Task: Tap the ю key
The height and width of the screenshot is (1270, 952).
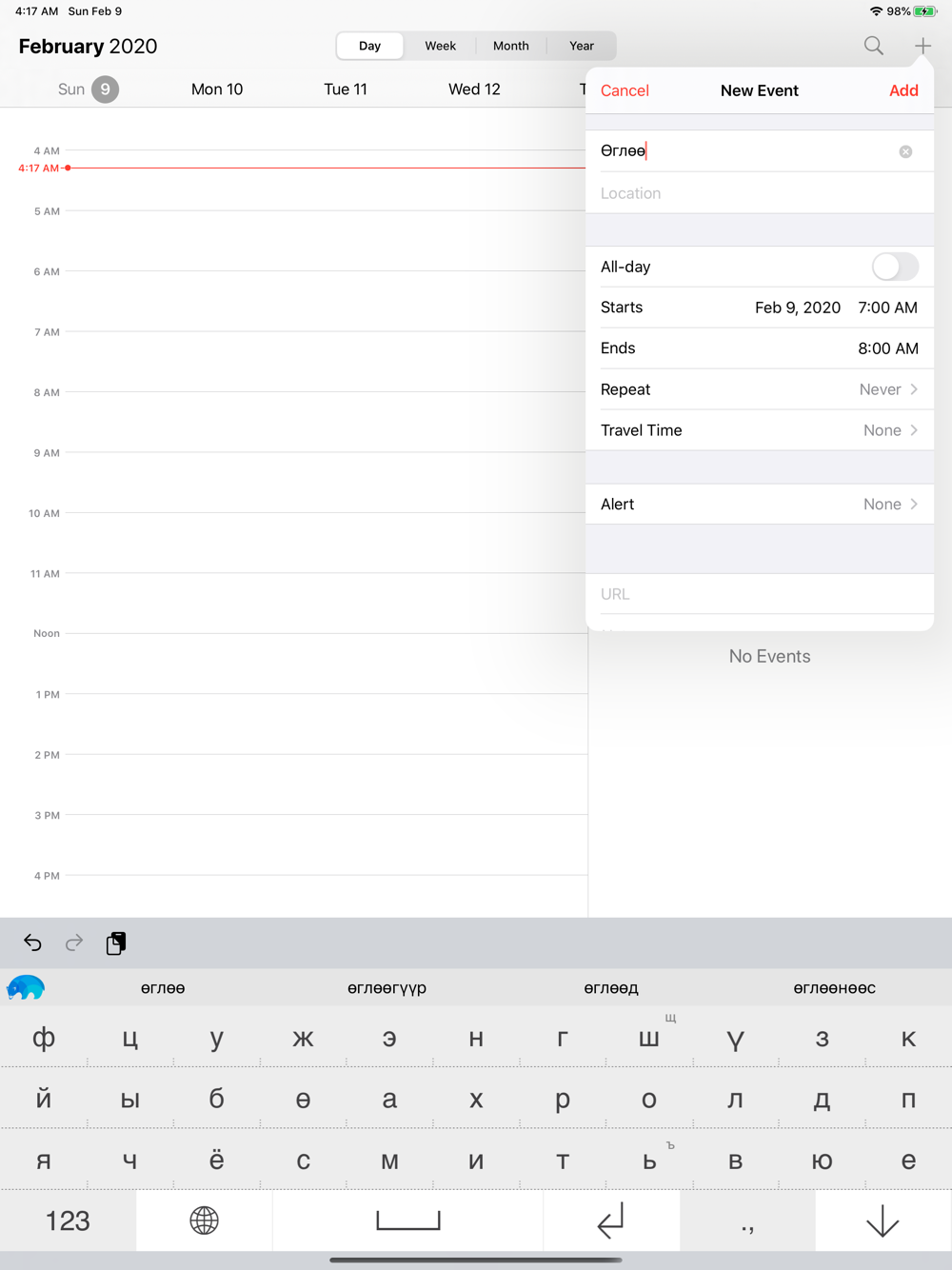Action: (x=823, y=1161)
